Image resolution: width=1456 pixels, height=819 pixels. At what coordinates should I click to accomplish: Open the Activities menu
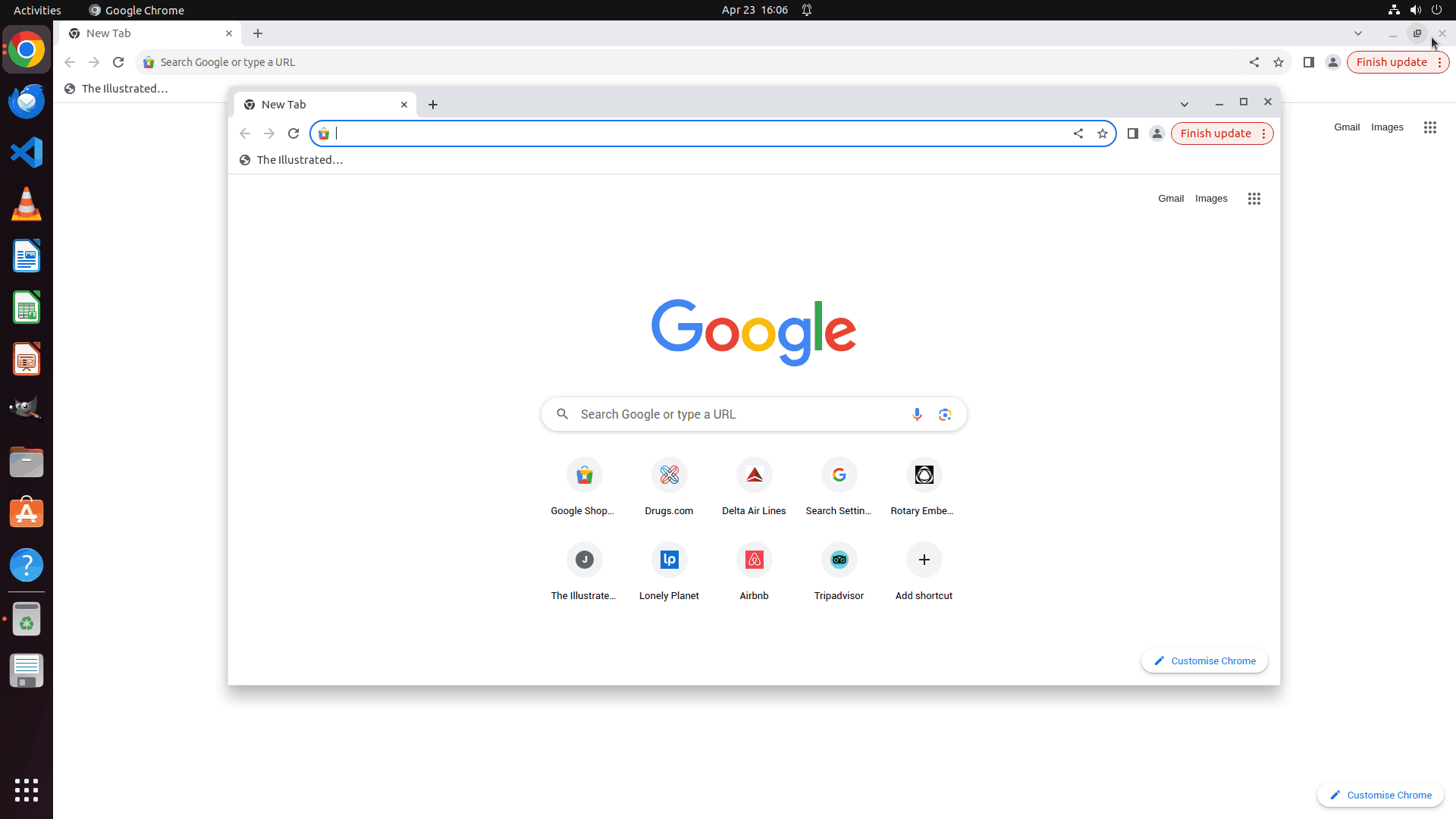click(36, 10)
